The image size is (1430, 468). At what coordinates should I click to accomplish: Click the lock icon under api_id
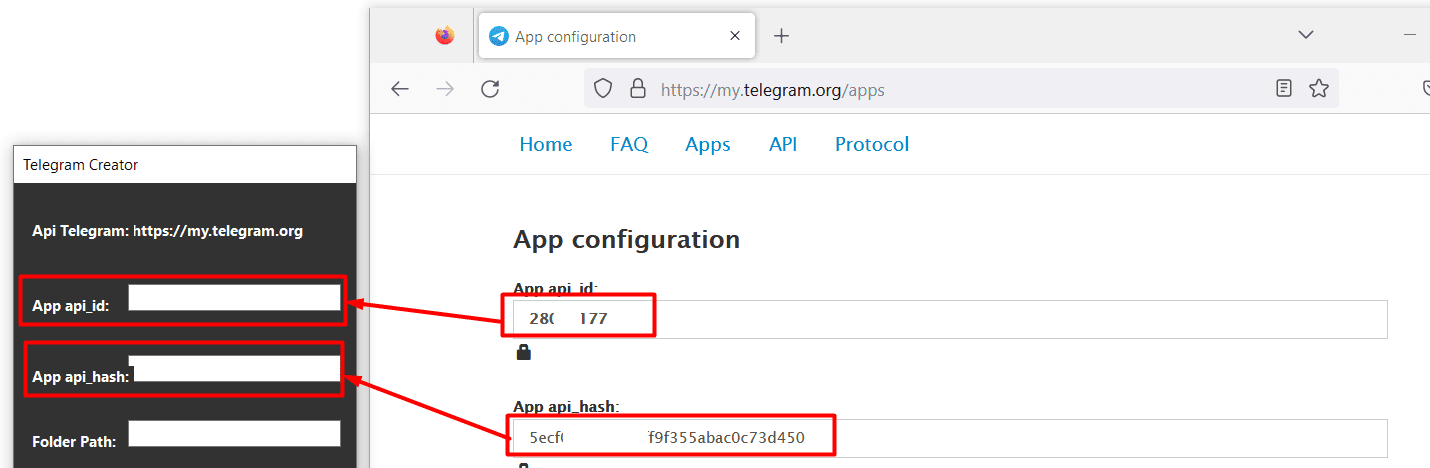coord(523,352)
